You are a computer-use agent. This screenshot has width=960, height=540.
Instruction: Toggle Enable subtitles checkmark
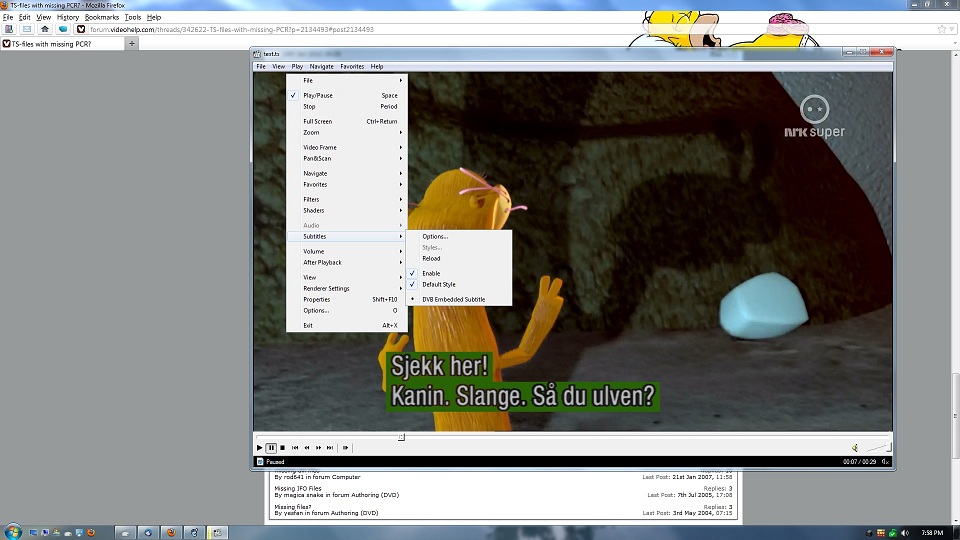pos(459,274)
